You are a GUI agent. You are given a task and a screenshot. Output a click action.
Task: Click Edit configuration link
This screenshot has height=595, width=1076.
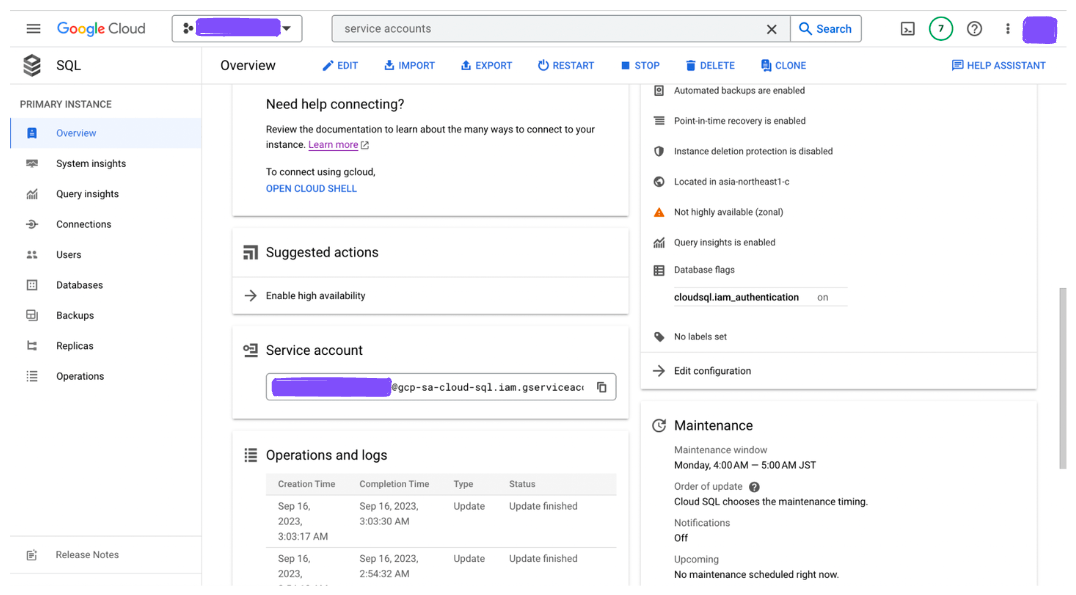(x=712, y=371)
